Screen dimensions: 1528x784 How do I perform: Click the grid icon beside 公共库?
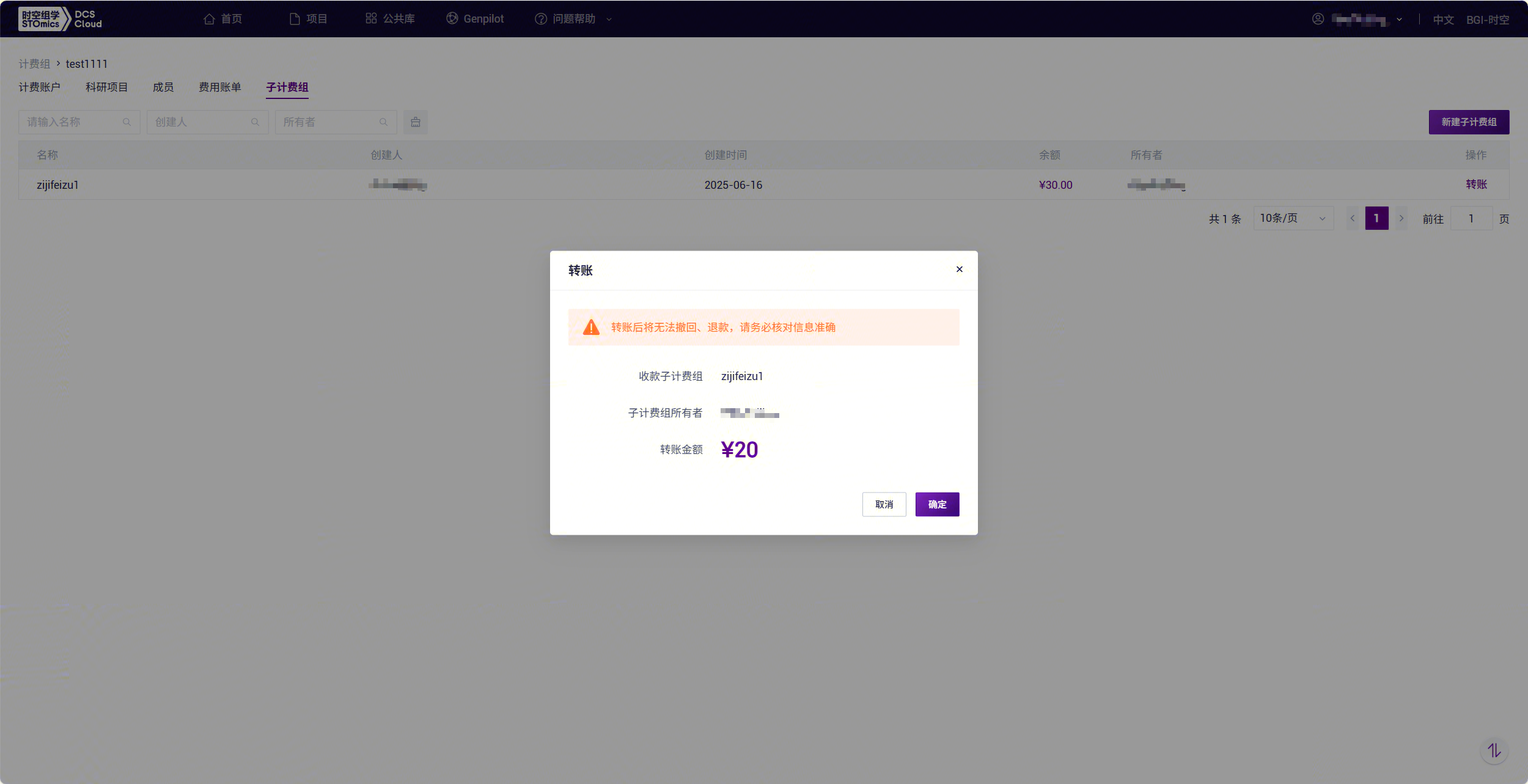tap(371, 18)
